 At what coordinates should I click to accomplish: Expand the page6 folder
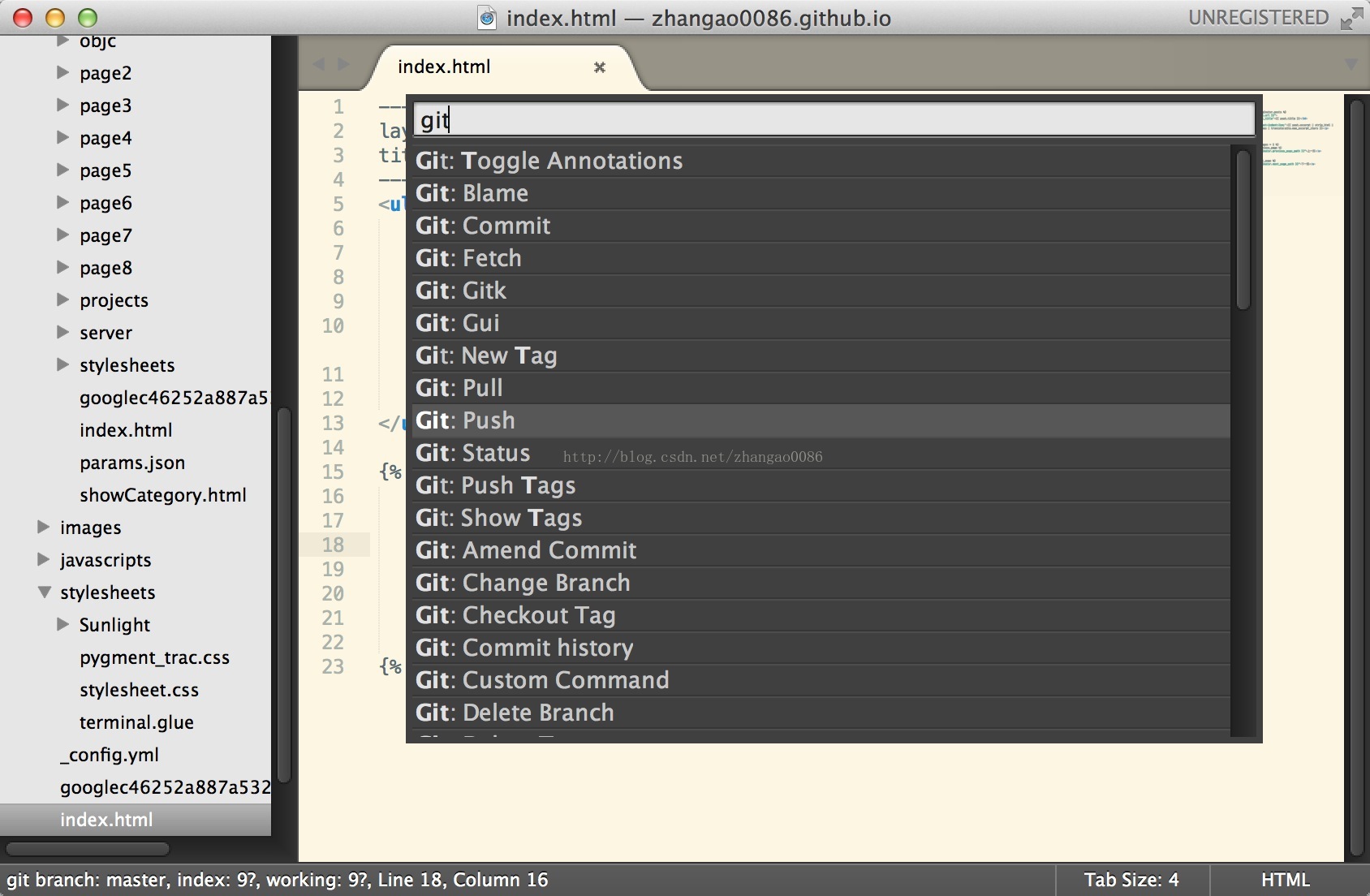point(62,202)
